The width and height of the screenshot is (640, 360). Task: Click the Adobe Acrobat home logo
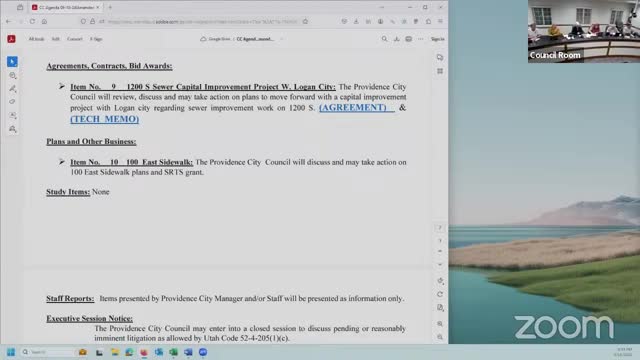(x=11, y=39)
